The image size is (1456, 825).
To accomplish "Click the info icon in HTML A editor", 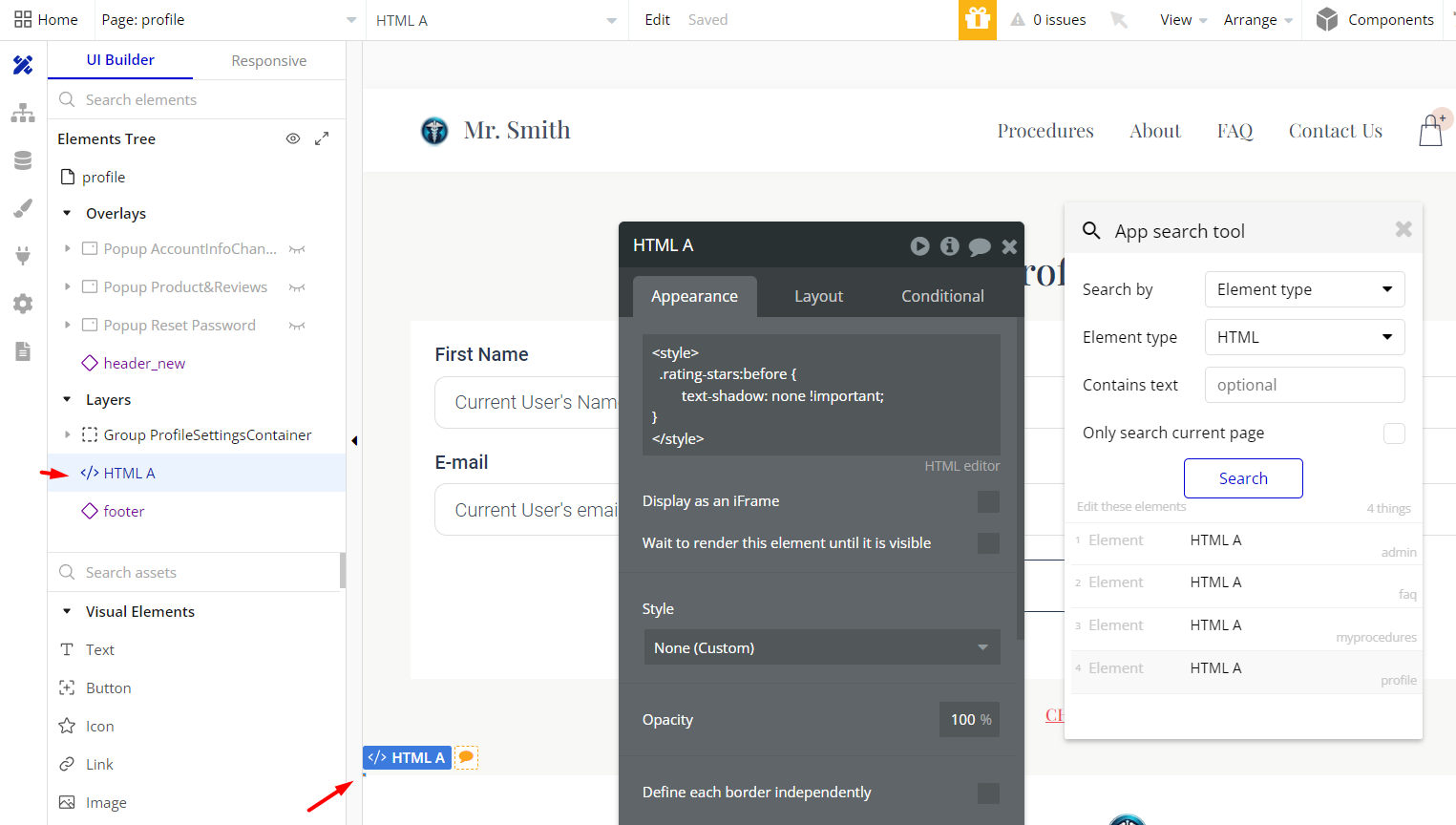I will tap(949, 246).
